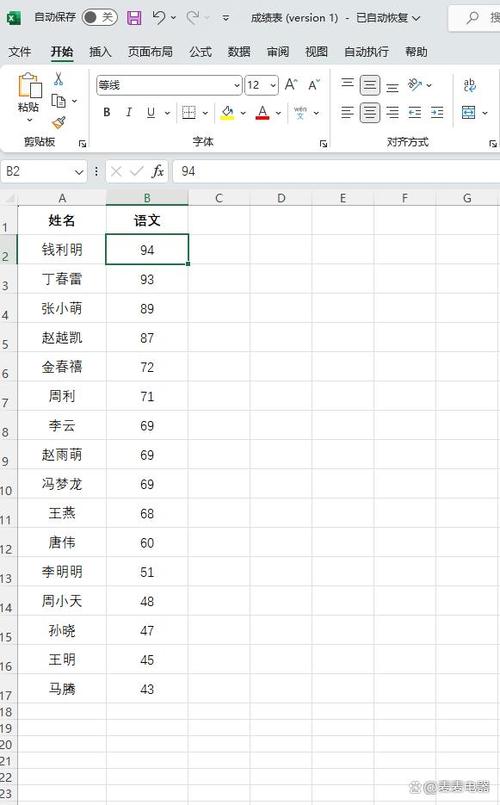Select the cell with score 93

click(x=147, y=279)
